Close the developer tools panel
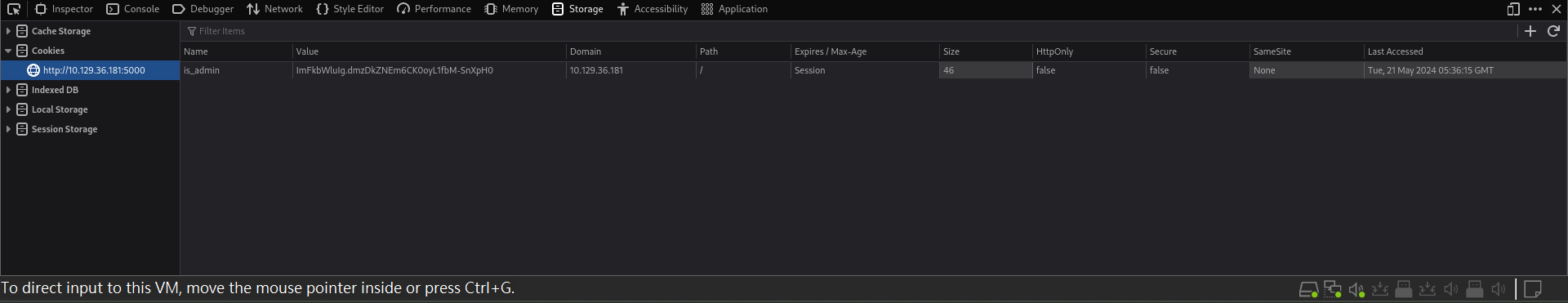Image resolution: width=1568 pixels, height=303 pixels. coord(1557,9)
